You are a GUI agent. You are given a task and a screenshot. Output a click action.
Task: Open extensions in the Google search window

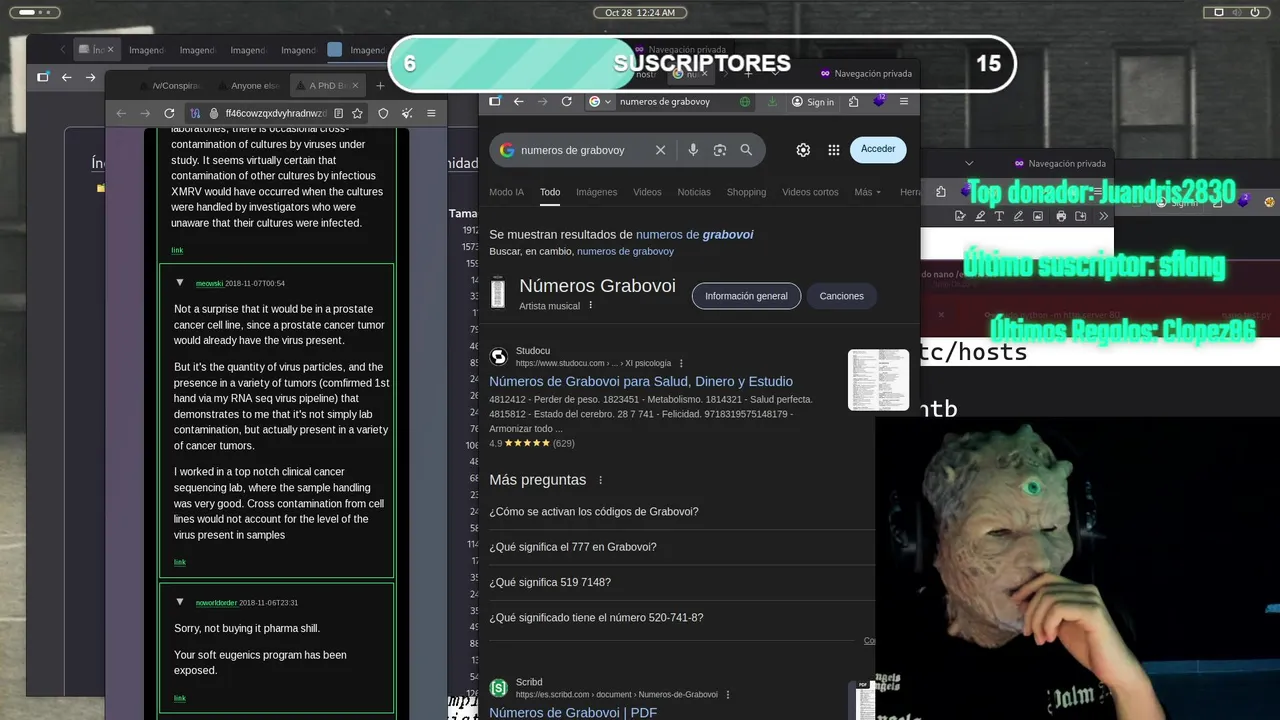tap(853, 101)
